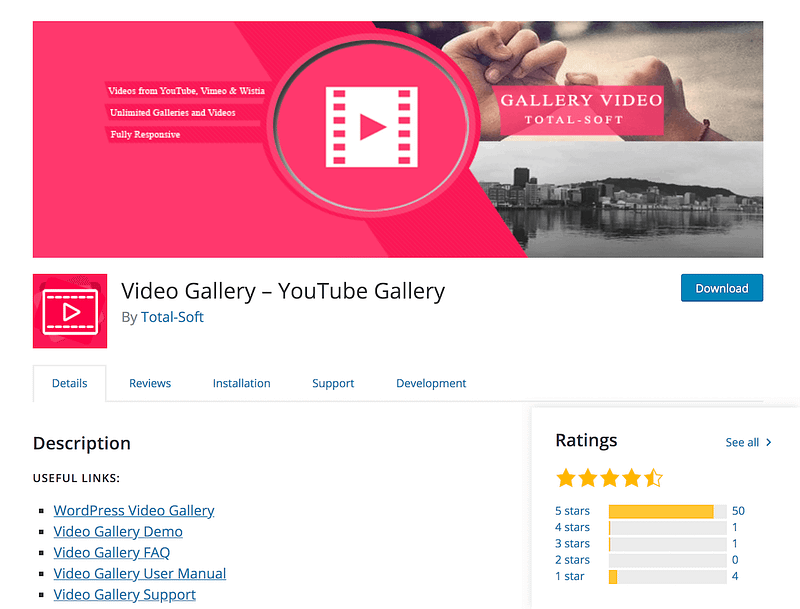Click the star rating icons
The height and width of the screenshot is (609, 800).
609,478
